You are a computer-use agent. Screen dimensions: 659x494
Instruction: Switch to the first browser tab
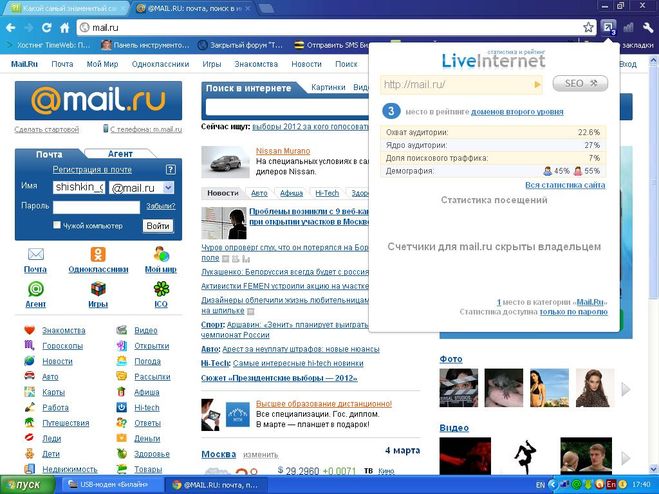click(67, 8)
